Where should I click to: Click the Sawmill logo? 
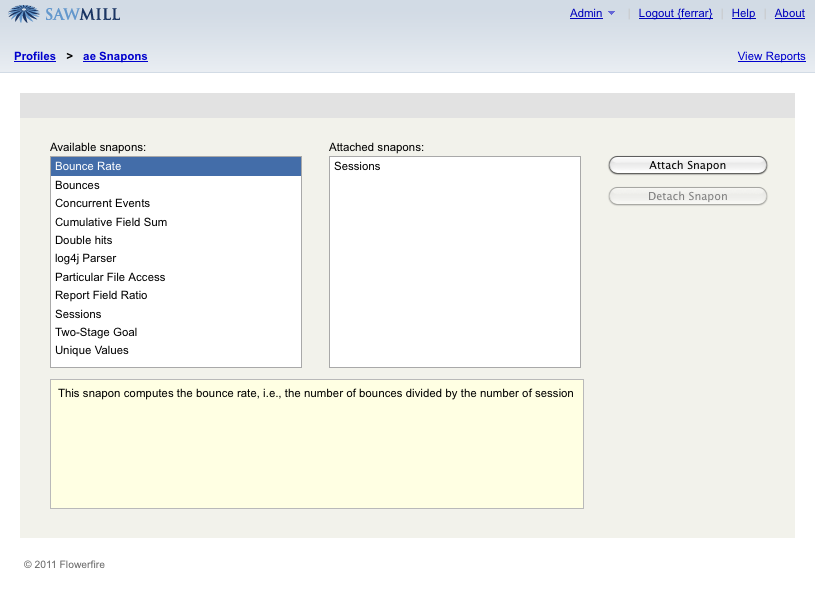64,14
